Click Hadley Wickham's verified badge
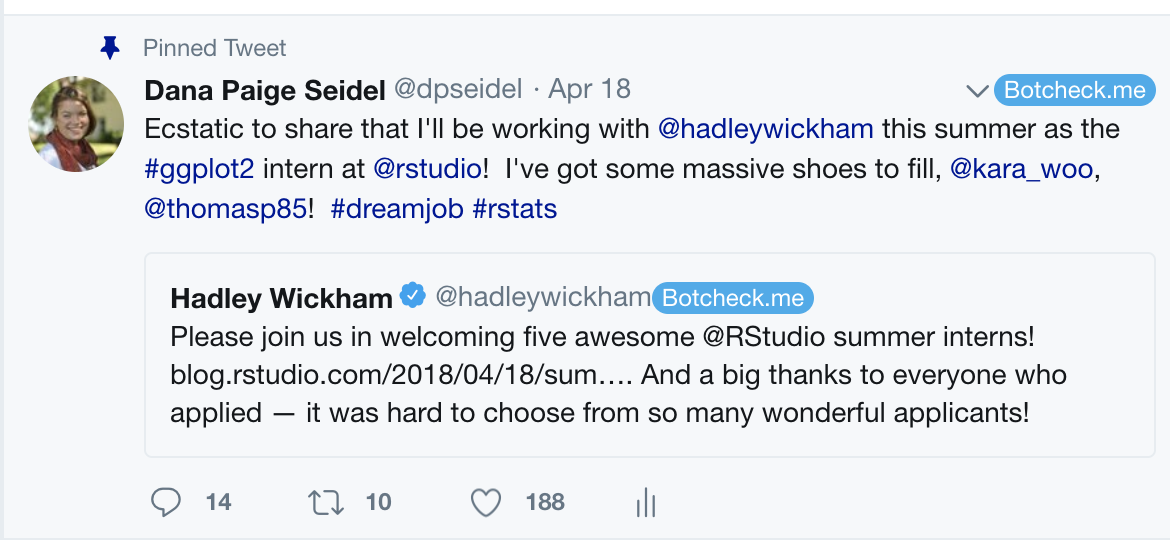 click(x=413, y=296)
